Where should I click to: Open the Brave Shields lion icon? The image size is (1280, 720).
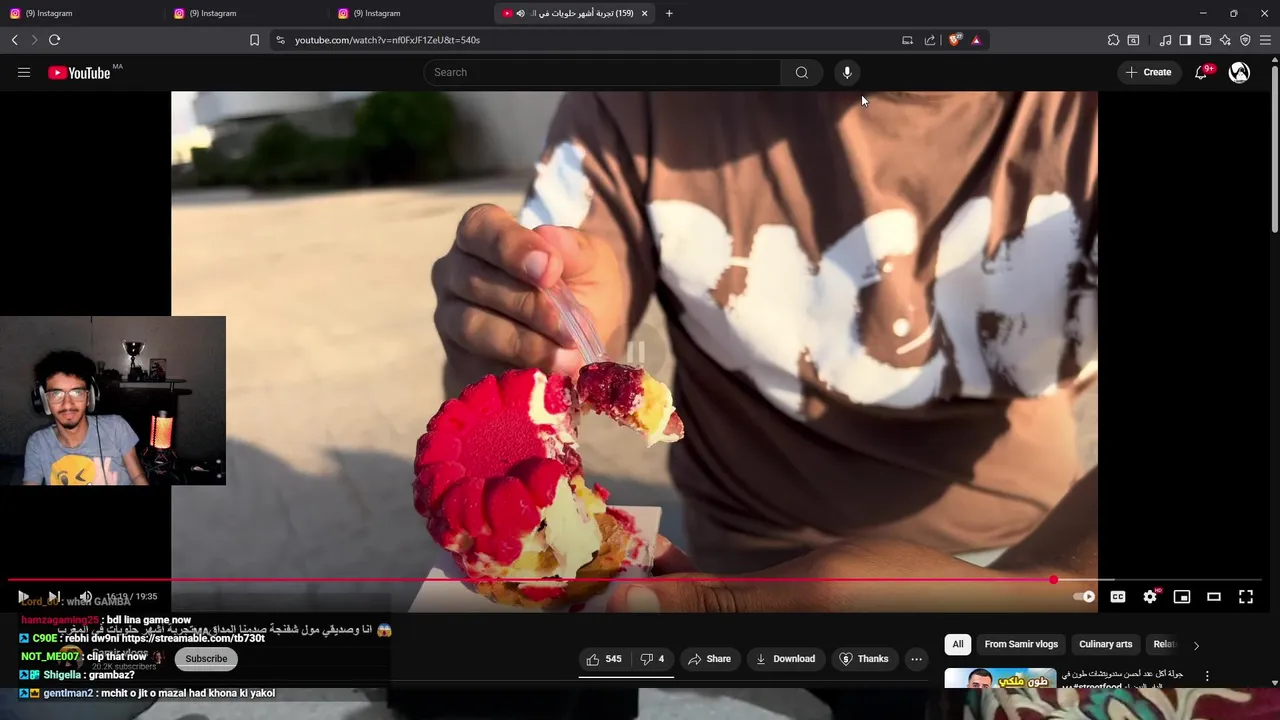tap(955, 40)
